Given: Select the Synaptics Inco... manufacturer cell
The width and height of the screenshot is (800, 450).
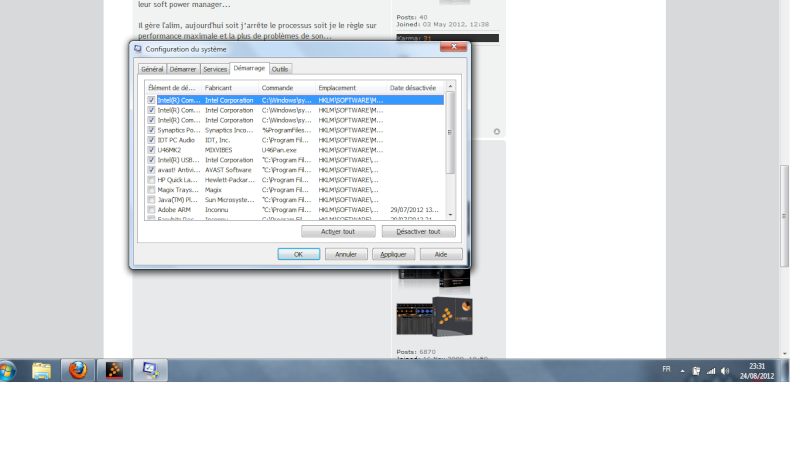Looking at the screenshot, I should 229,130.
